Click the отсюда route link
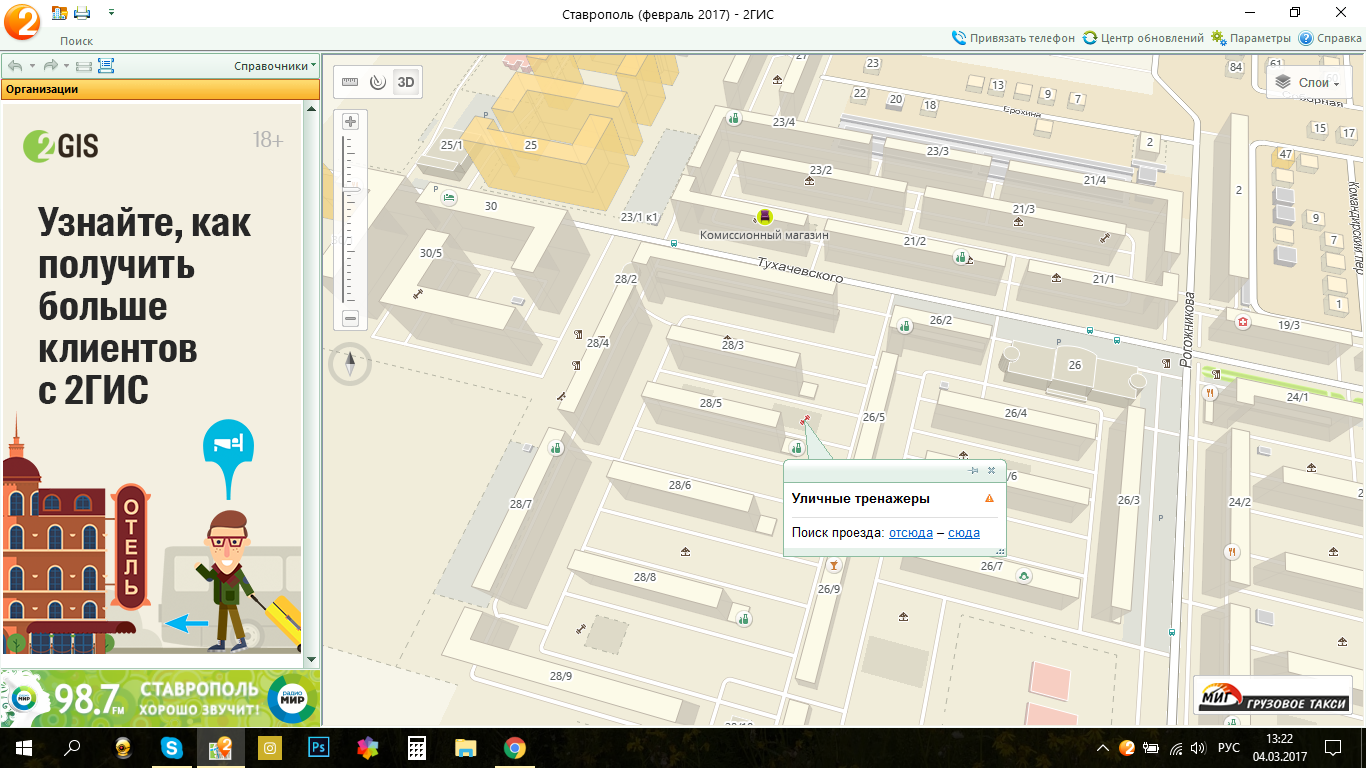The image size is (1366, 768). click(910, 533)
